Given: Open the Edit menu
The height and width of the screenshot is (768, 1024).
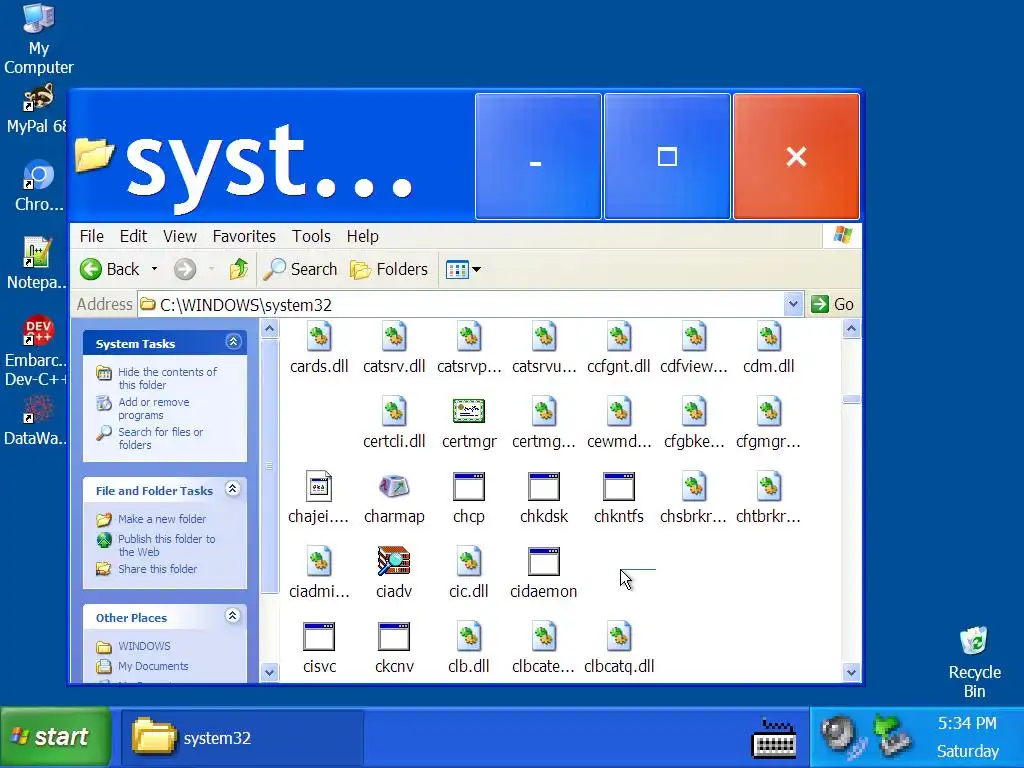Looking at the screenshot, I should [133, 236].
